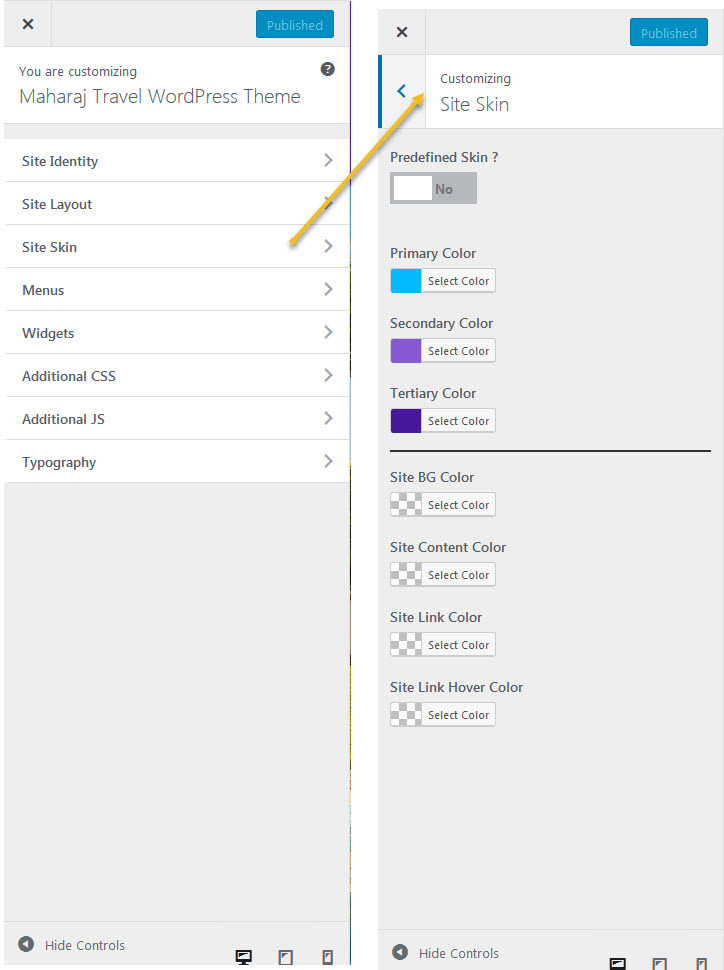The width and height of the screenshot is (724, 970).
Task: Switch to mobile preview in left panel
Action: tap(327, 957)
